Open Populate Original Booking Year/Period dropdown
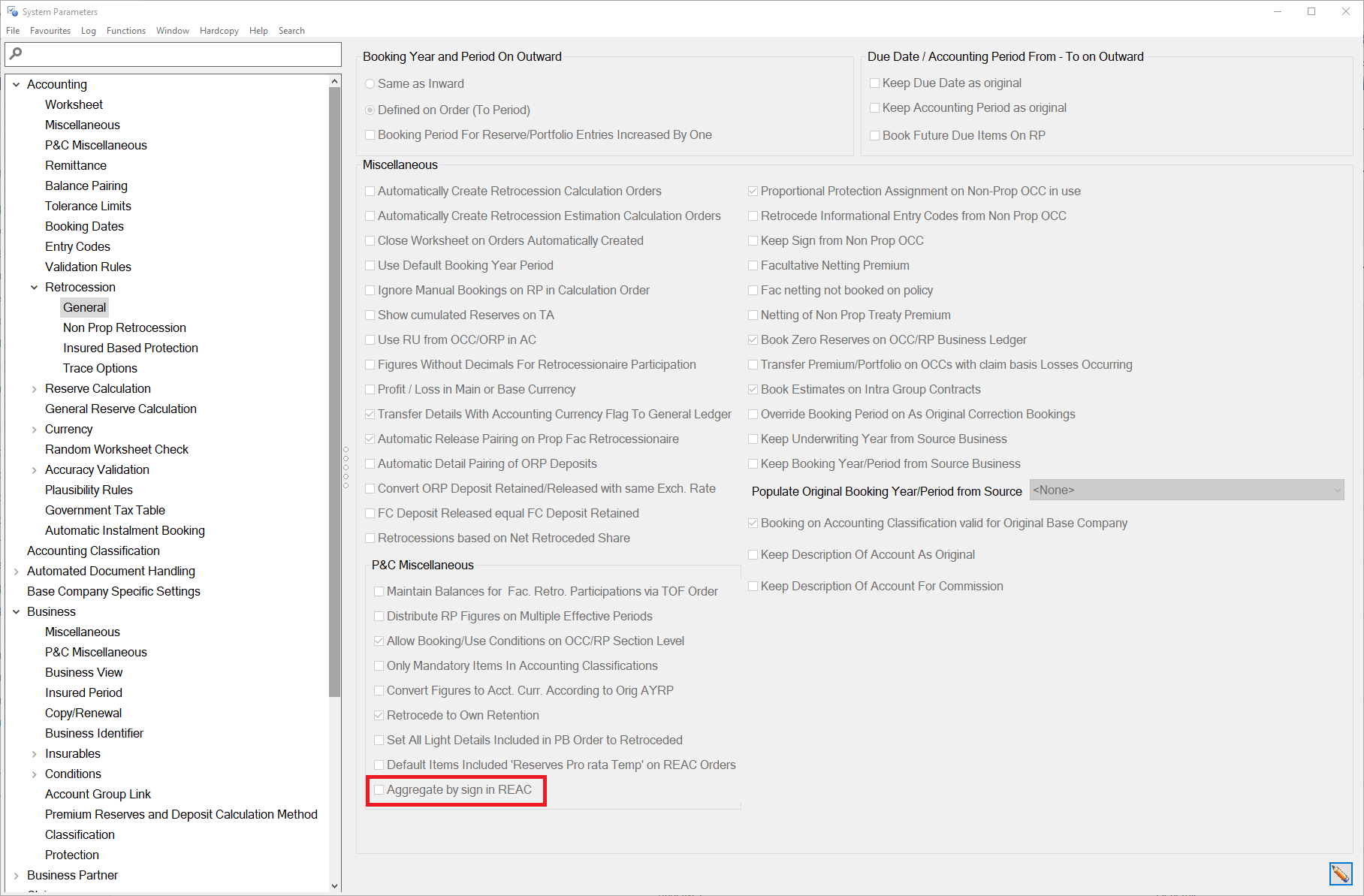Viewport: 1364px width, 896px height. pyautogui.click(x=1186, y=490)
